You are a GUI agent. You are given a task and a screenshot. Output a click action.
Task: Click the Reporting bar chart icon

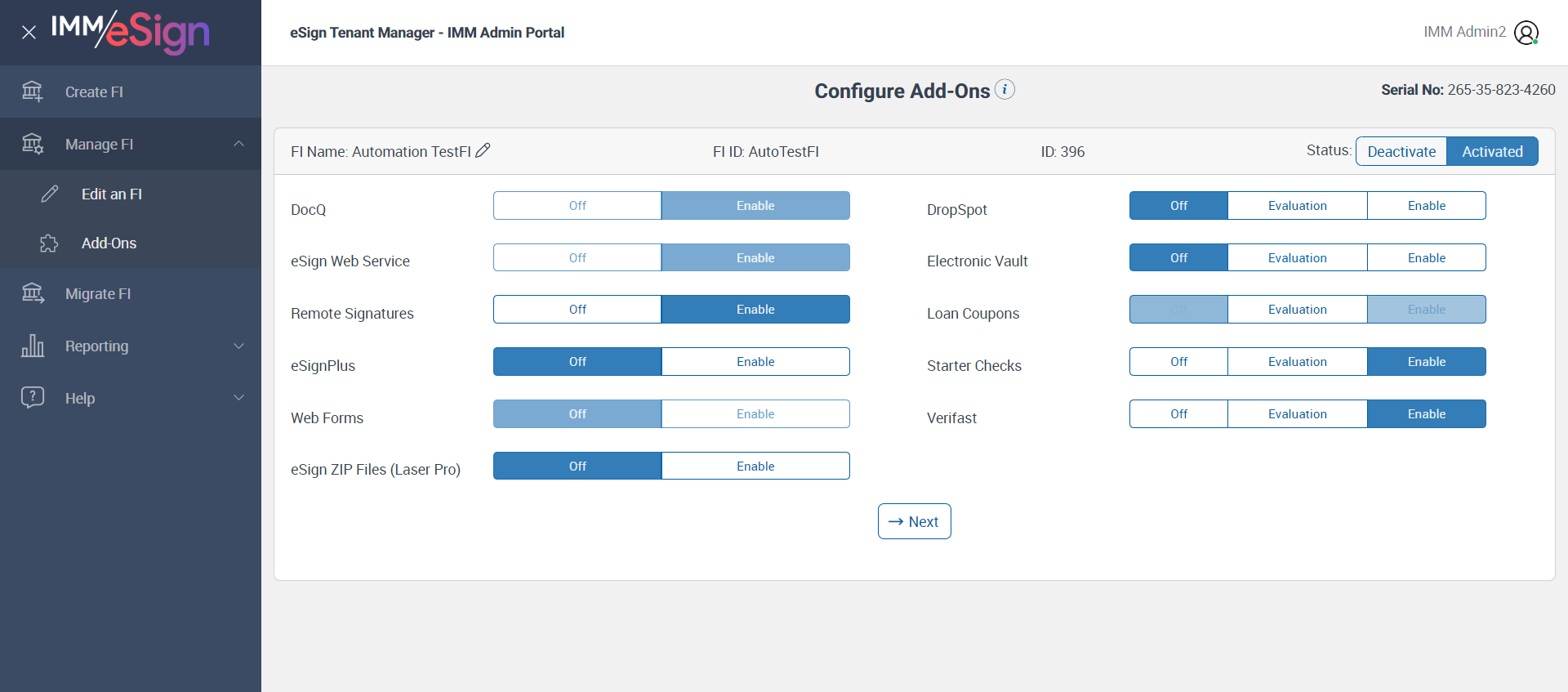(33, 346)
